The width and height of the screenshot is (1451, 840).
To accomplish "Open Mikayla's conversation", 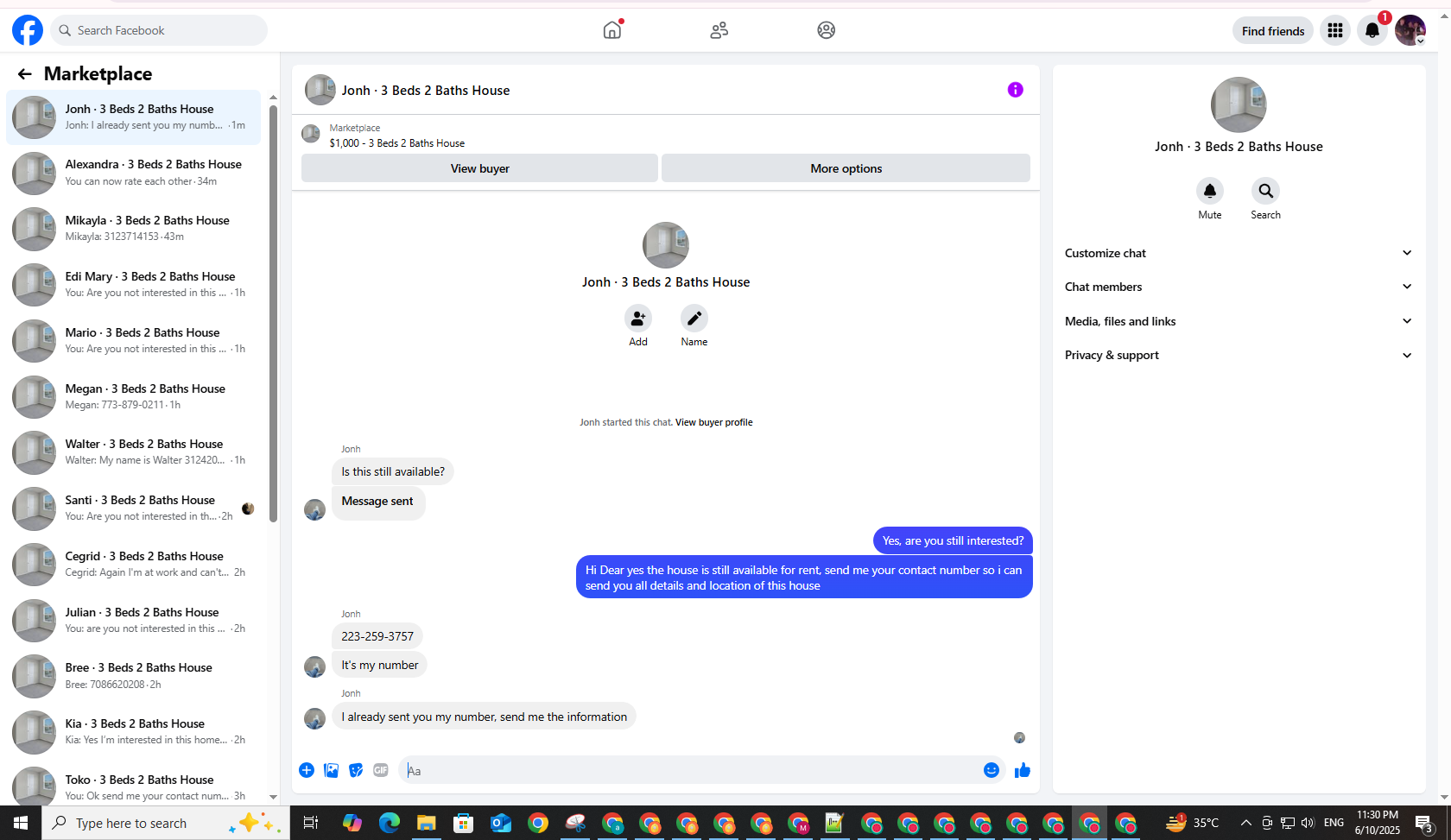I will [134, 229].
